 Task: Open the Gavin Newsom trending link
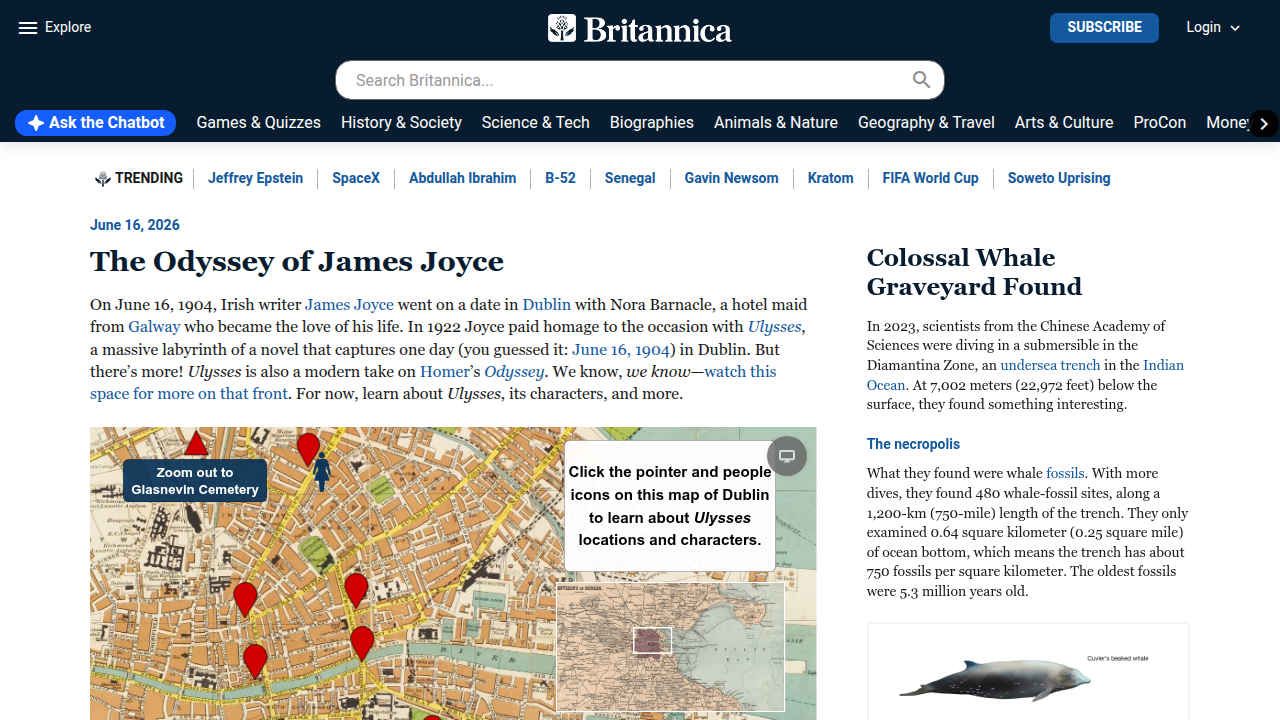731,178
